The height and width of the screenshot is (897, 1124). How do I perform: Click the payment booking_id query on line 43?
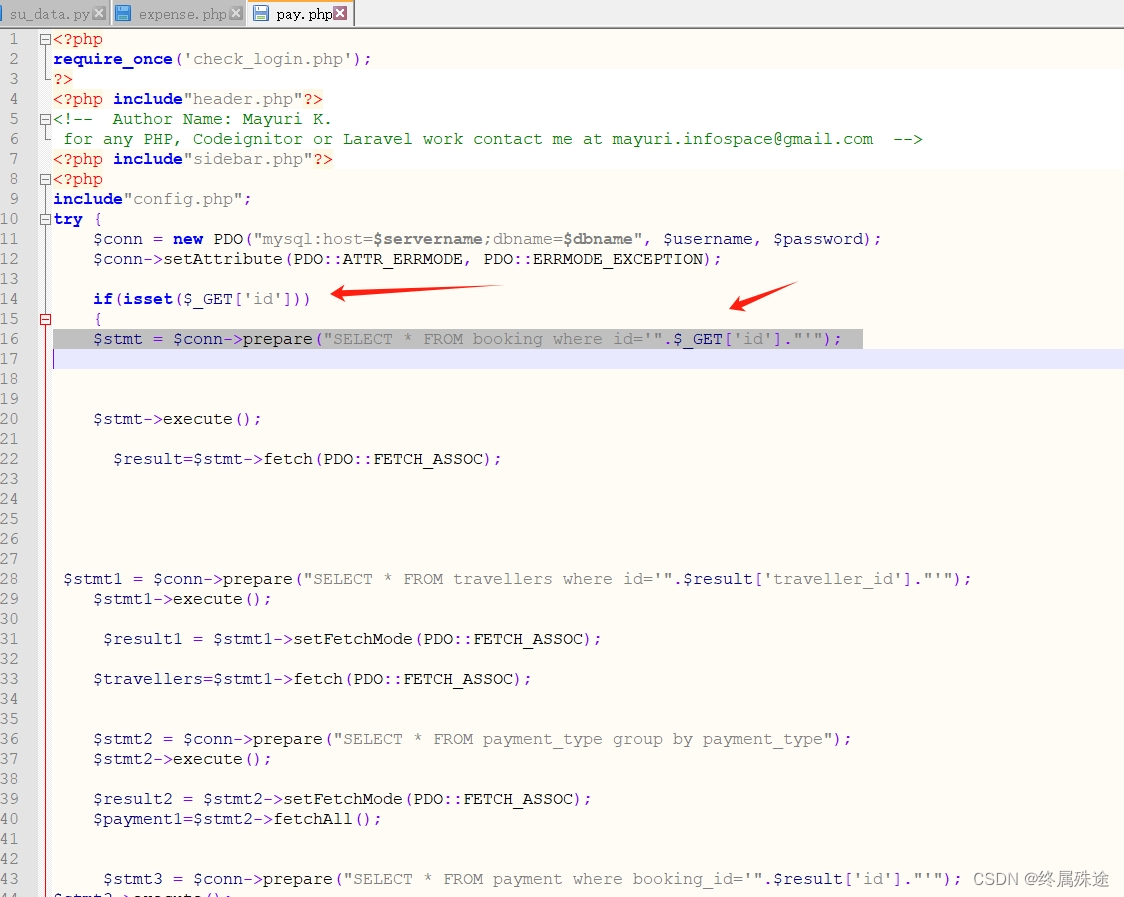532,879
